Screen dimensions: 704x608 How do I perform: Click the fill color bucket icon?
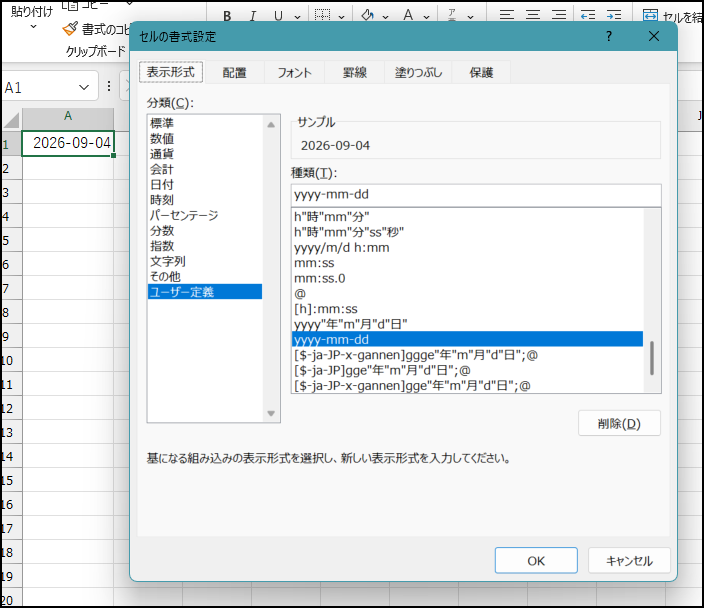368,15
